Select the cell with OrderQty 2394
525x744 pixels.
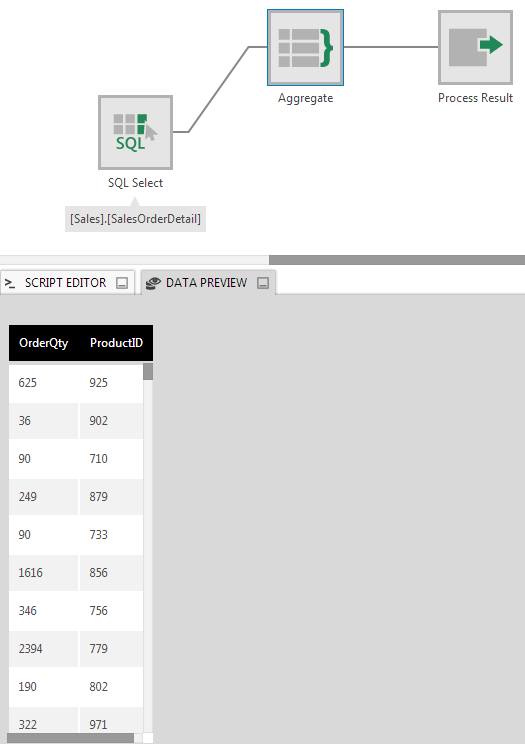[44, 649]
